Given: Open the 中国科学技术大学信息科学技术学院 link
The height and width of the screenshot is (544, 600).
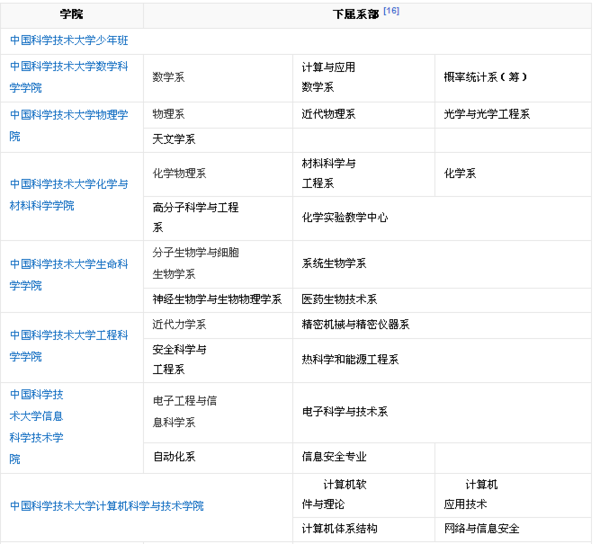Looking at the screenshot, I should [x=36, y=427].
